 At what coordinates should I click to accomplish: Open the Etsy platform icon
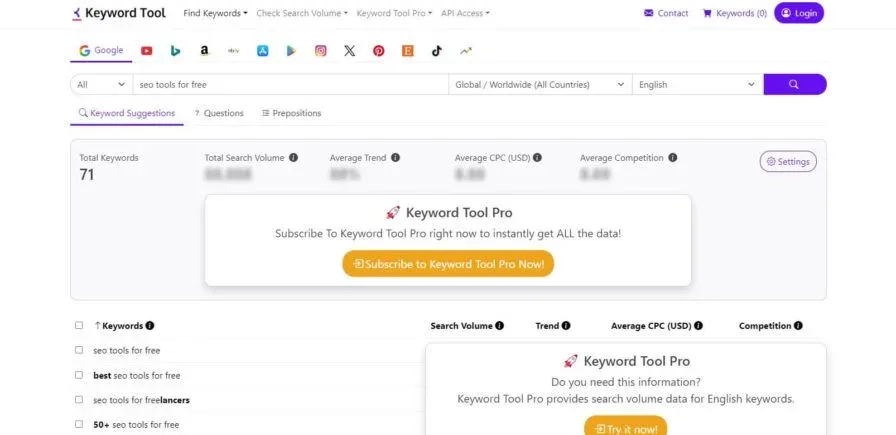tap(407, 51)
